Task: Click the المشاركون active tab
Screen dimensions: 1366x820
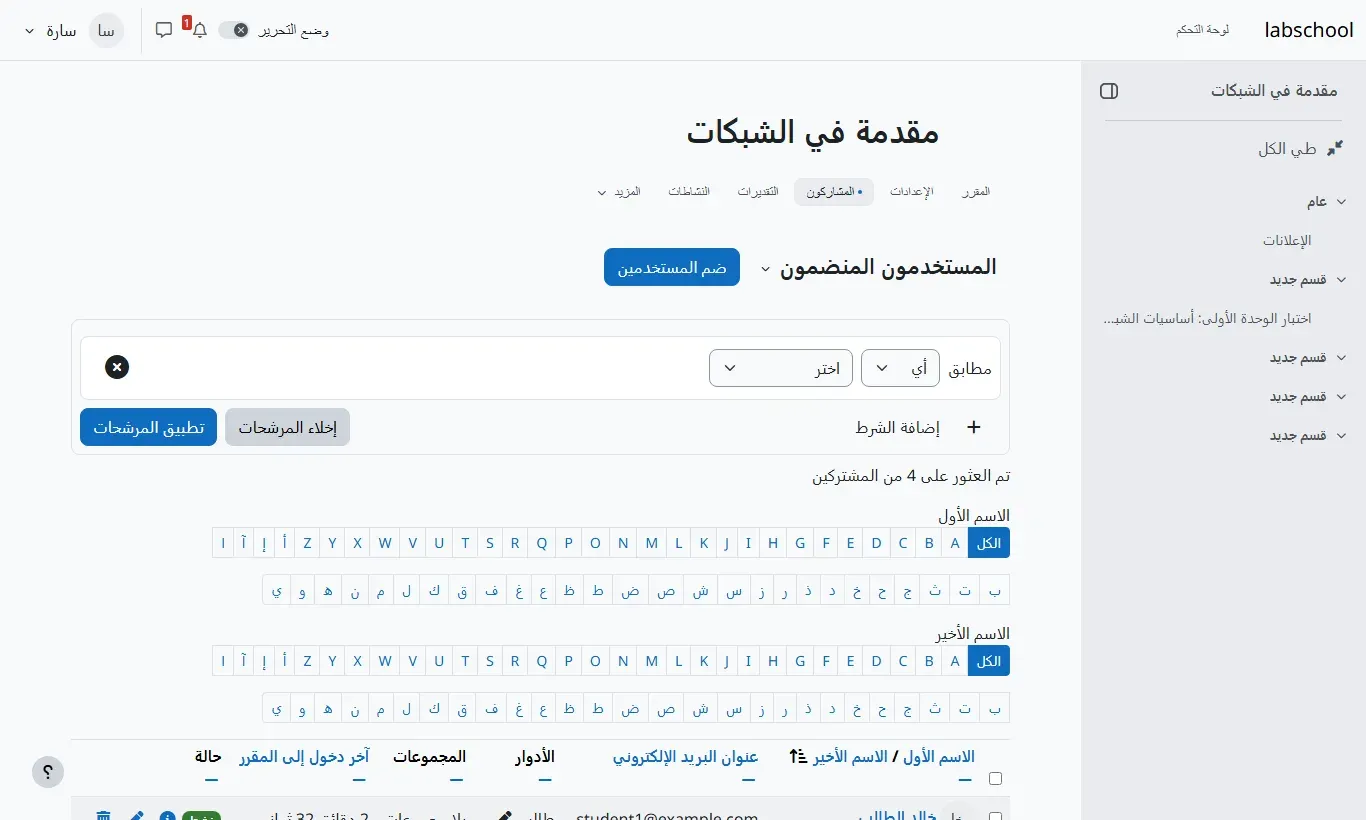Action: [x=834, y=192]
